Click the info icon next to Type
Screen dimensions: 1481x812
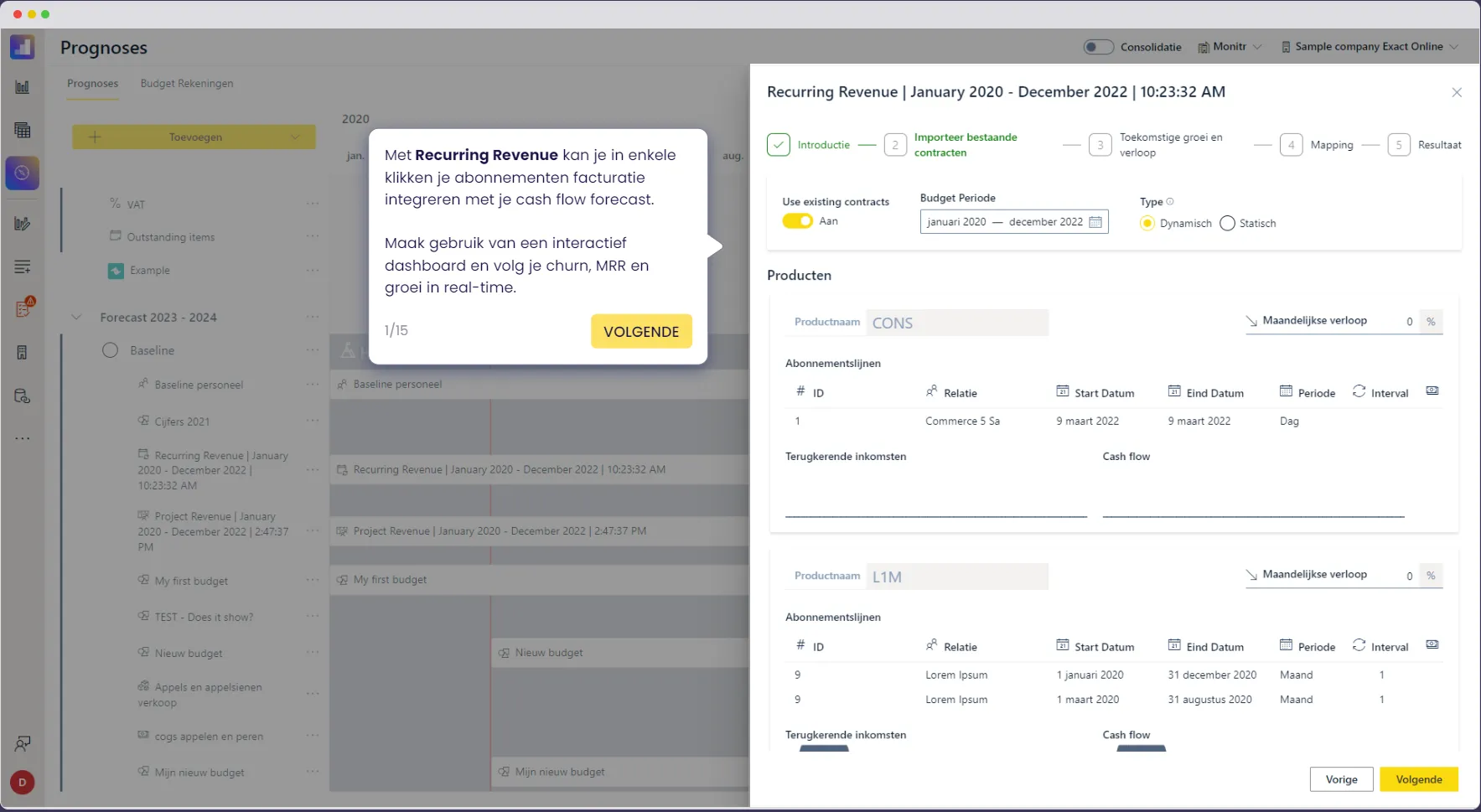[1170, 201]
